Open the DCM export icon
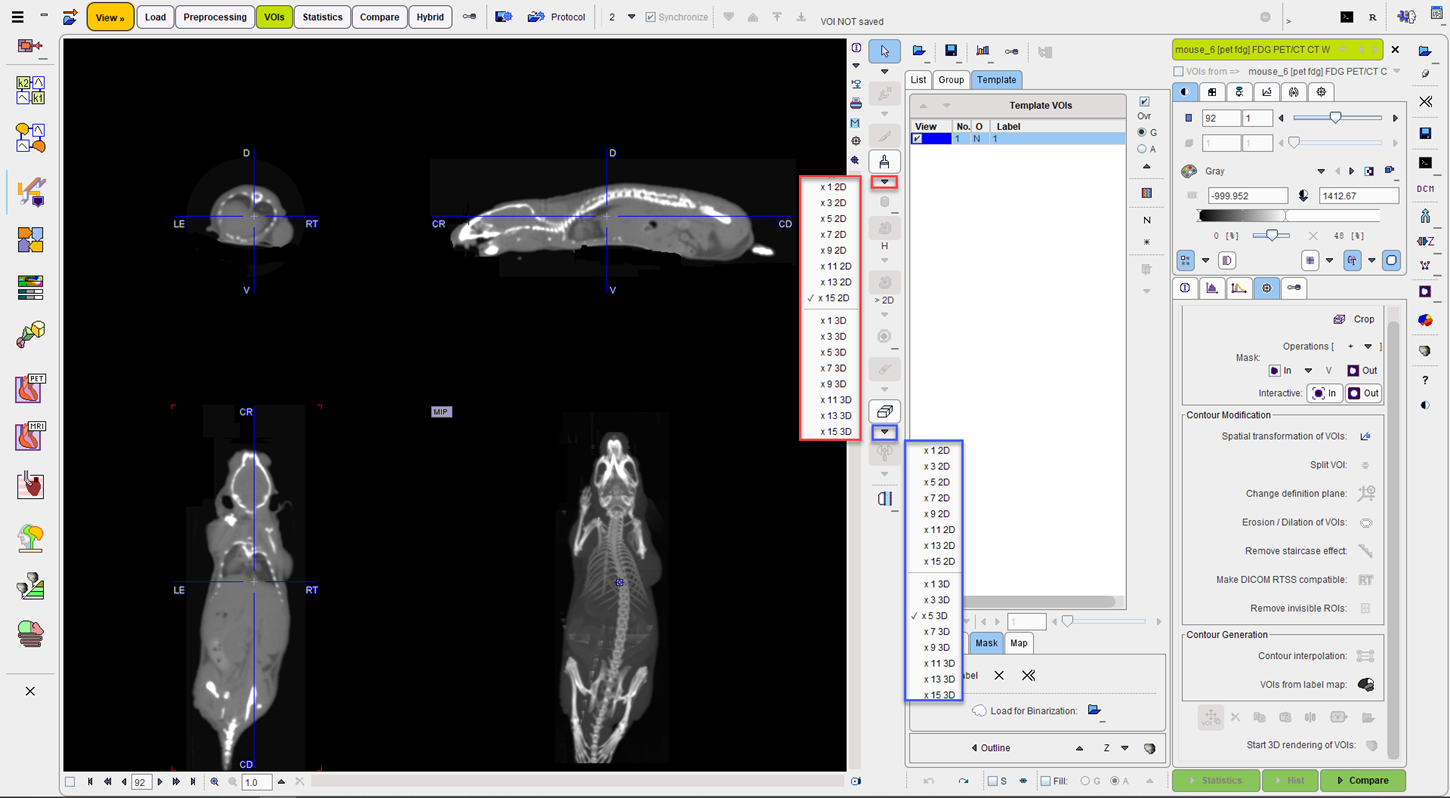Viewport: 1450px width, 798px height. (x=1425, y=189)
